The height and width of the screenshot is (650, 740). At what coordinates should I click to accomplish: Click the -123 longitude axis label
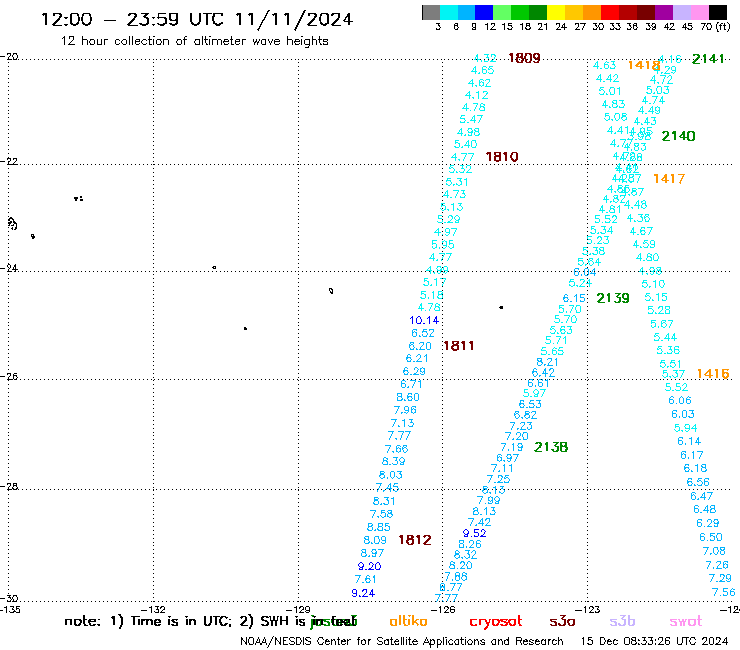[587, 609]
